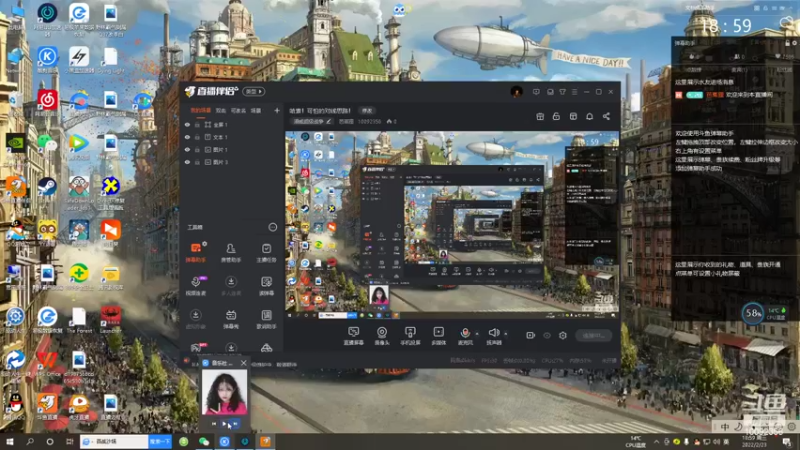Viewport: 800px width, 450px height.
Task: Open the hamburger menu in the title bar
Action: tap(574, 92)
